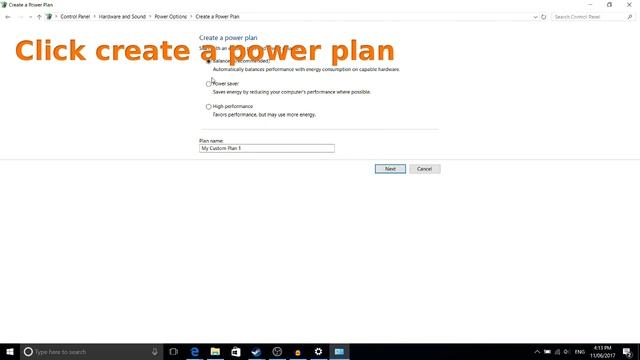The width and height of the screenshot is (640, 360).
Task: Click the window title bar app icon
Action: (x=4, y=5)
